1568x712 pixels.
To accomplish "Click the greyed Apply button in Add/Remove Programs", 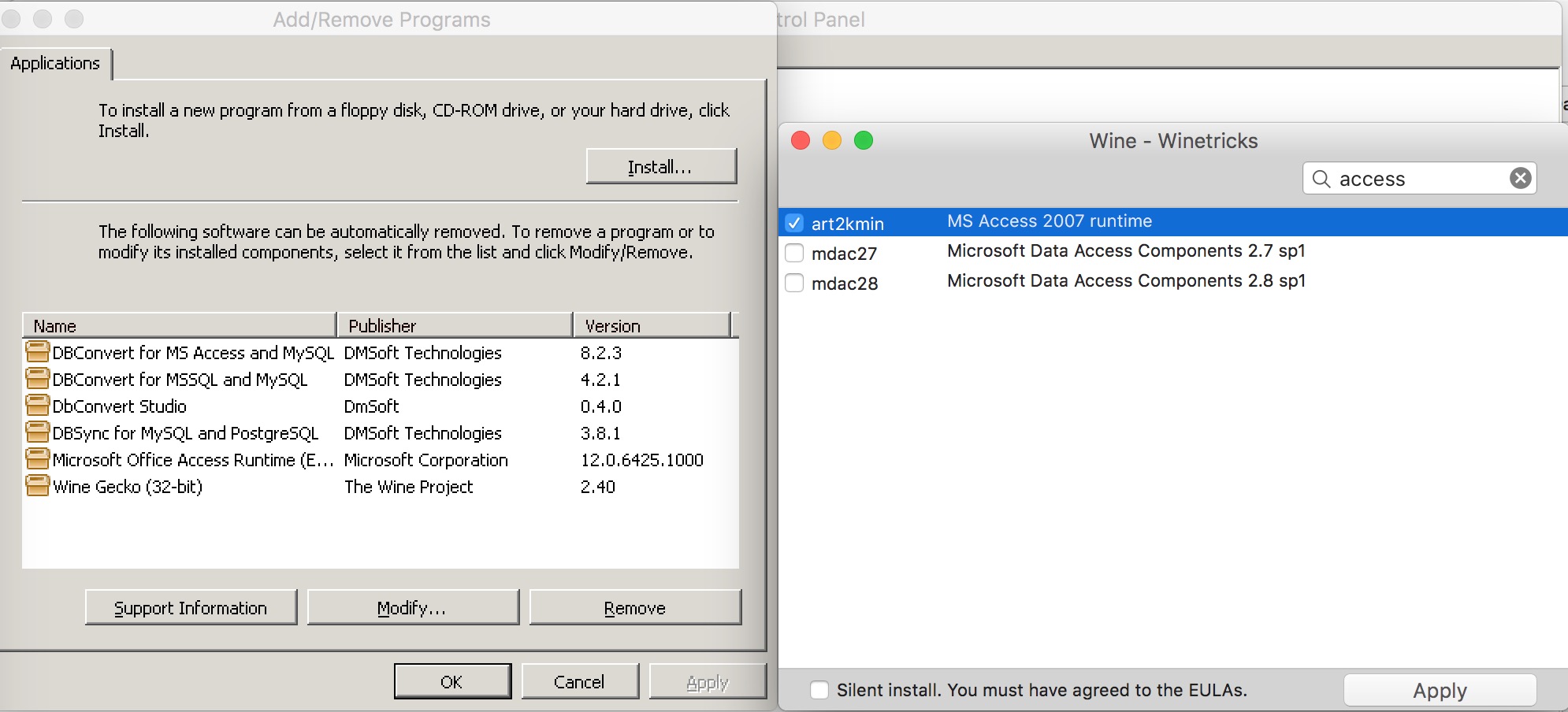I will [x=708, y=681].
